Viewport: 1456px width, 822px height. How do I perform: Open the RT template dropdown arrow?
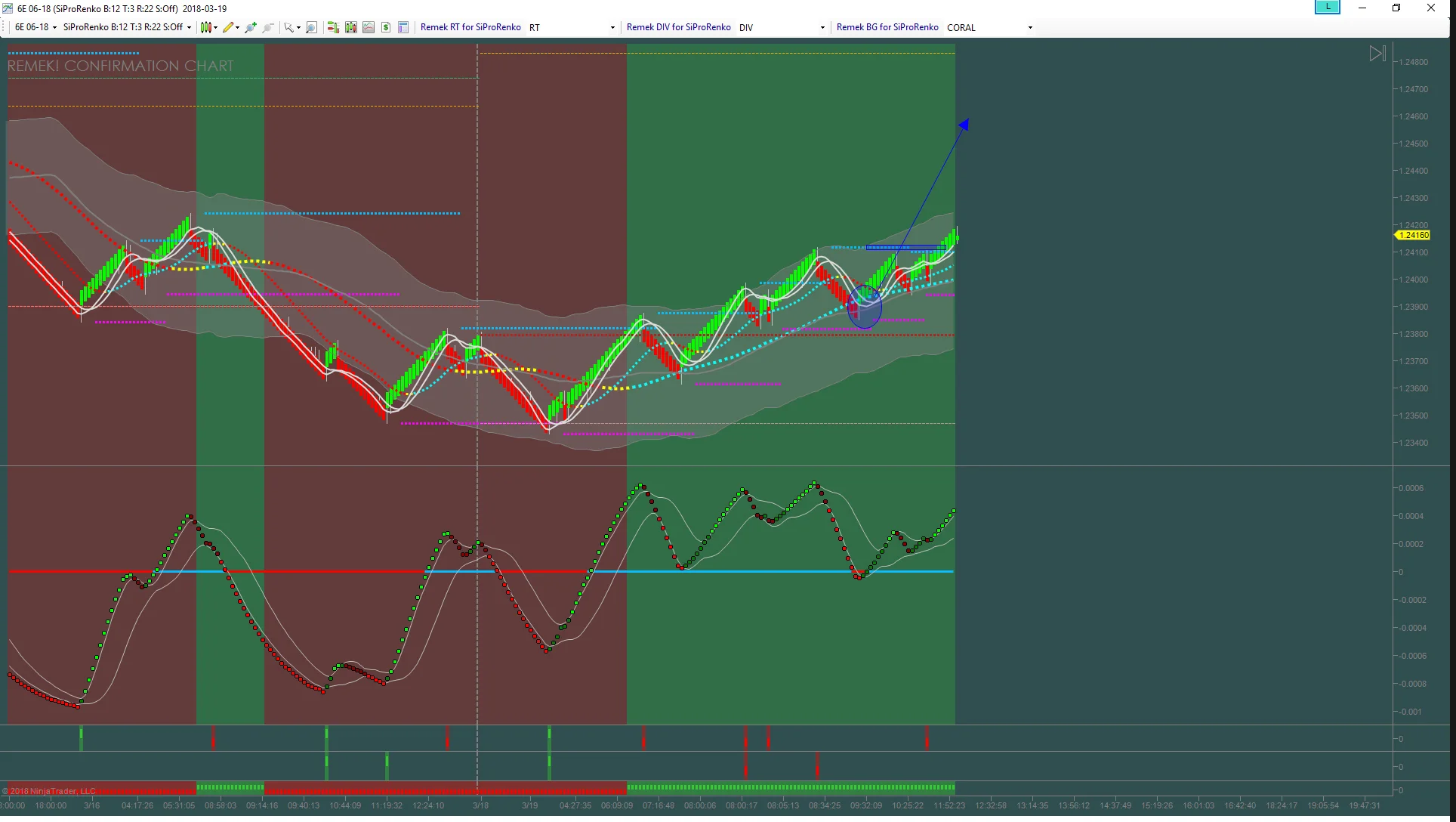612,28
